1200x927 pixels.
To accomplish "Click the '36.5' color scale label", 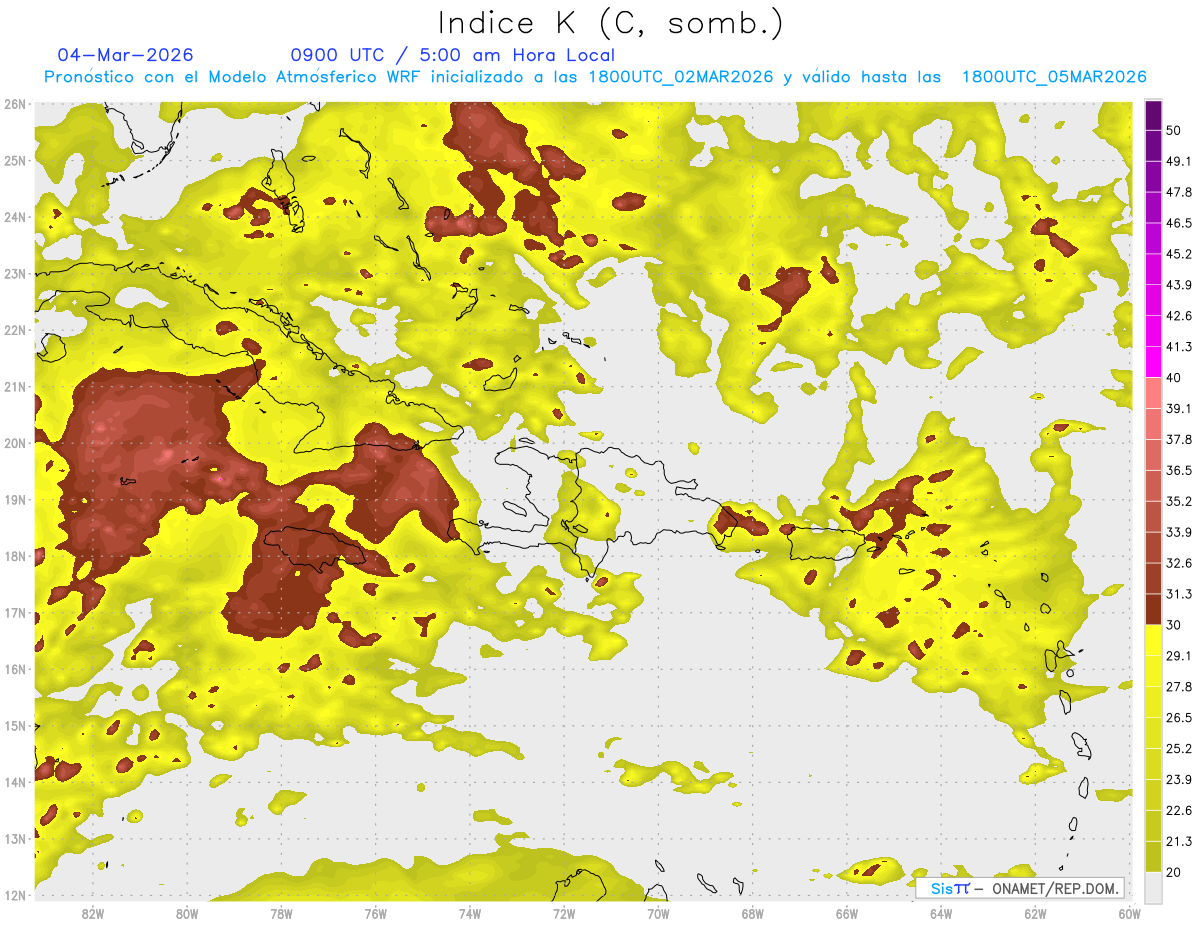I will 1179,470.
